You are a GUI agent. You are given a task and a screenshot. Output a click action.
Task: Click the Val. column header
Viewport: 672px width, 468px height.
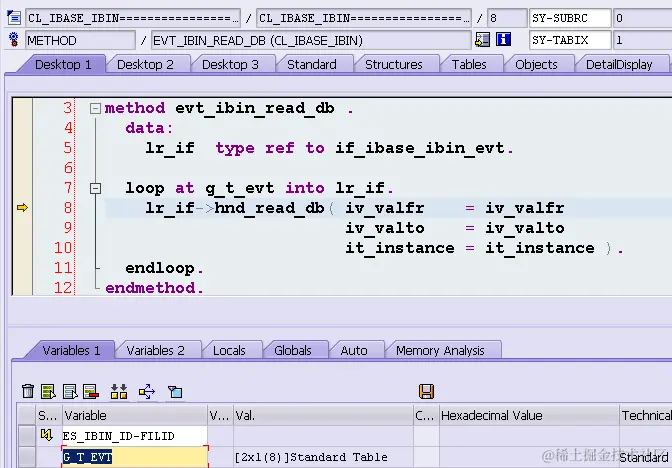[x=324, y=415]
